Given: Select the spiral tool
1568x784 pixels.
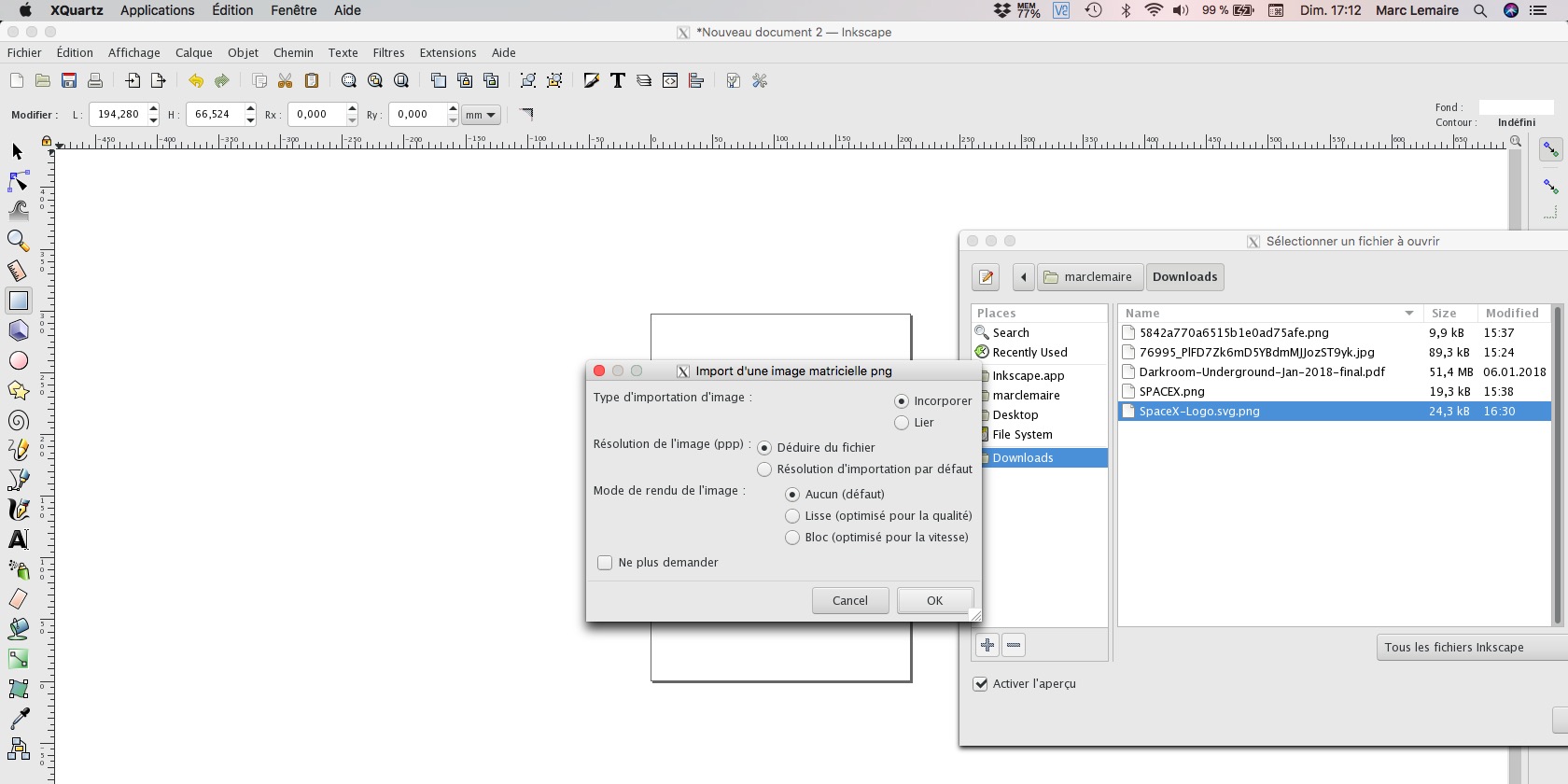Looking at the screenshot, I should (18, 420).
